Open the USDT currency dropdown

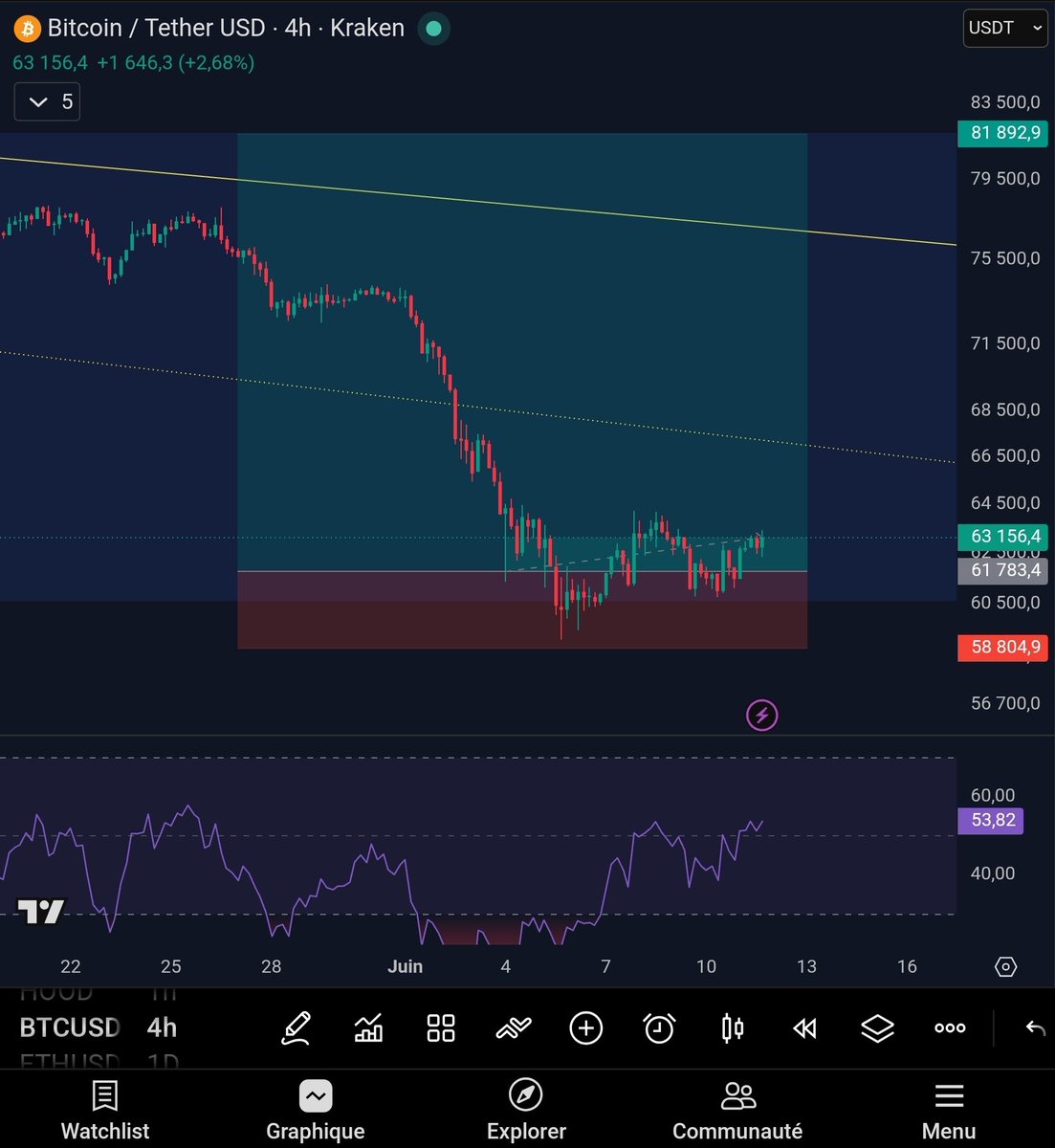pos(1005,28)
